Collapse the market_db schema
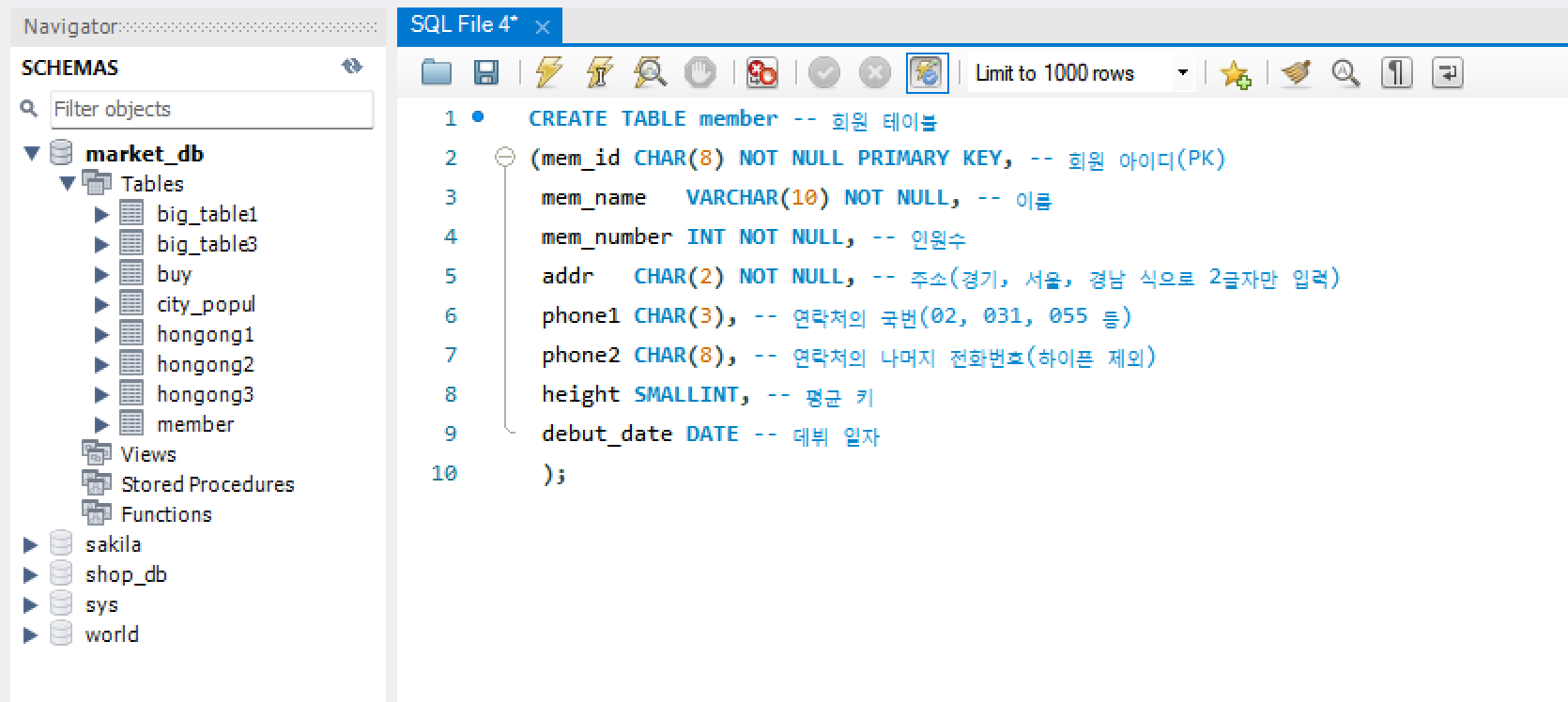The height and width of the screenshot is (702, 1568). [x=32, y=153]
